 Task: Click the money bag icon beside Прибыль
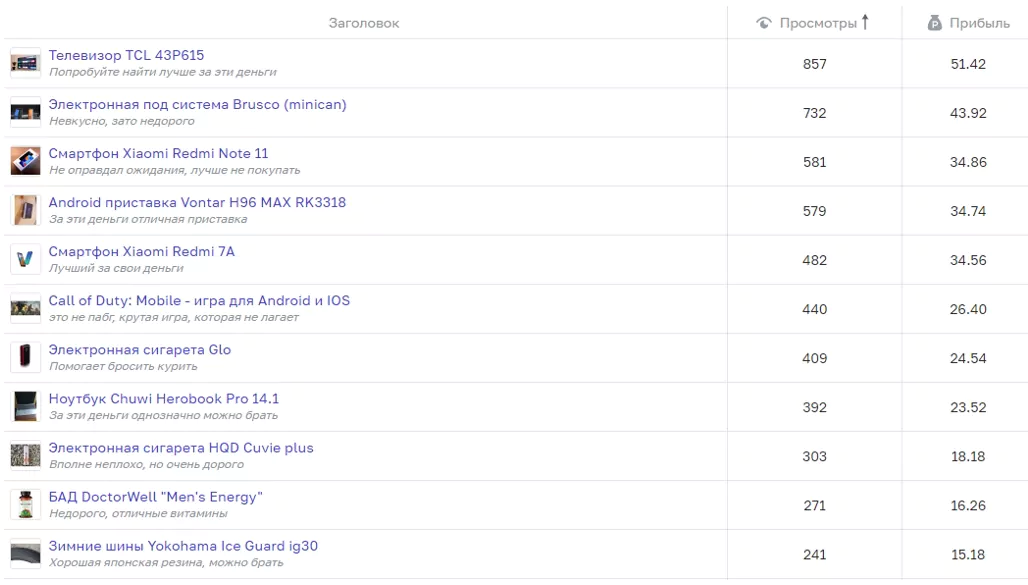tap(935, 23)
